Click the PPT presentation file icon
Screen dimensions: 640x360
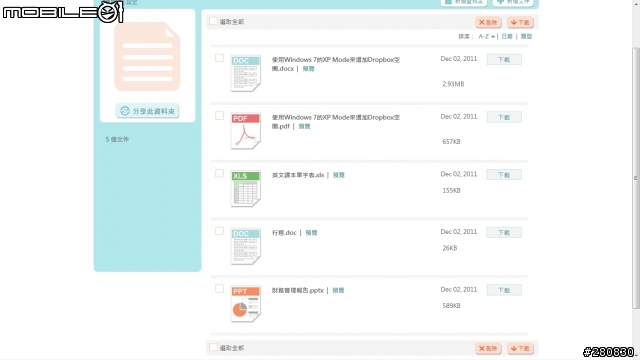click(245, 304)
